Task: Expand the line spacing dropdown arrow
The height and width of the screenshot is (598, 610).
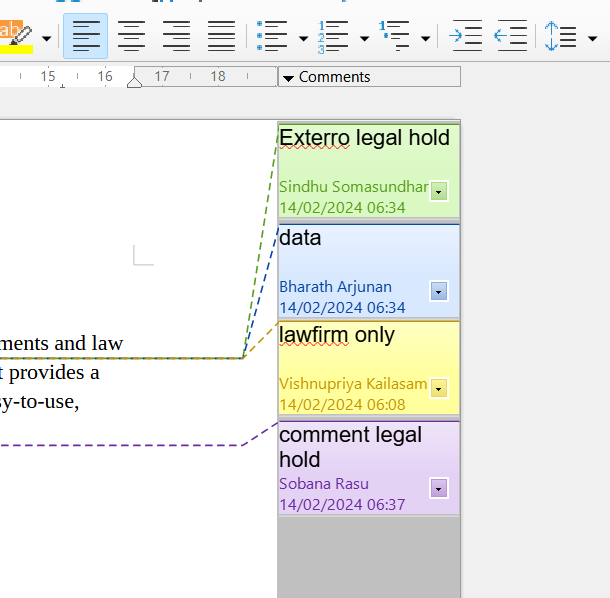Action: point(592,38)
